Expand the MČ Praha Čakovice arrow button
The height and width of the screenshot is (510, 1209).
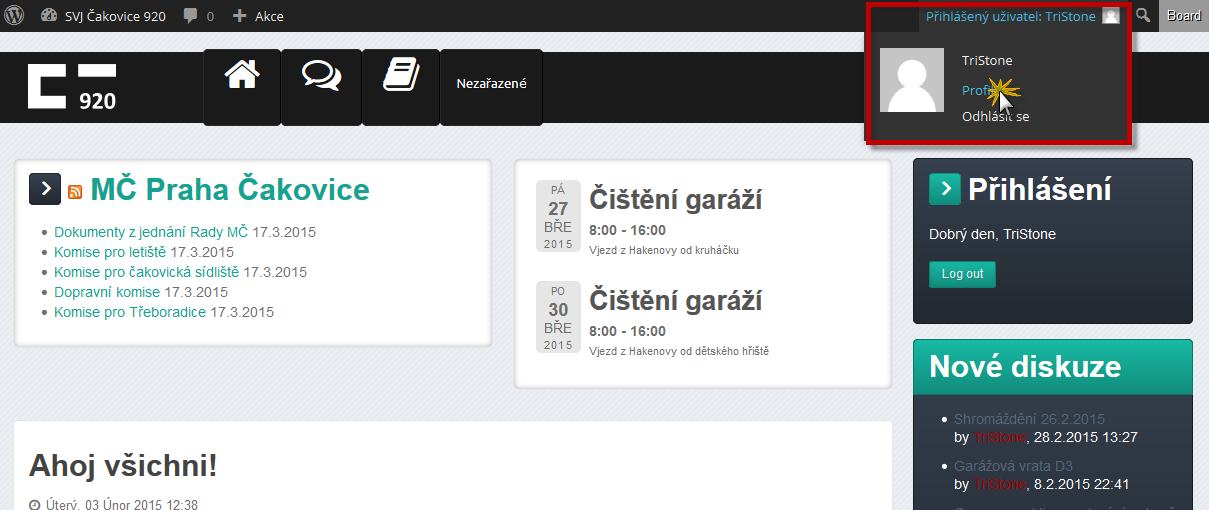tap(45, 189)
